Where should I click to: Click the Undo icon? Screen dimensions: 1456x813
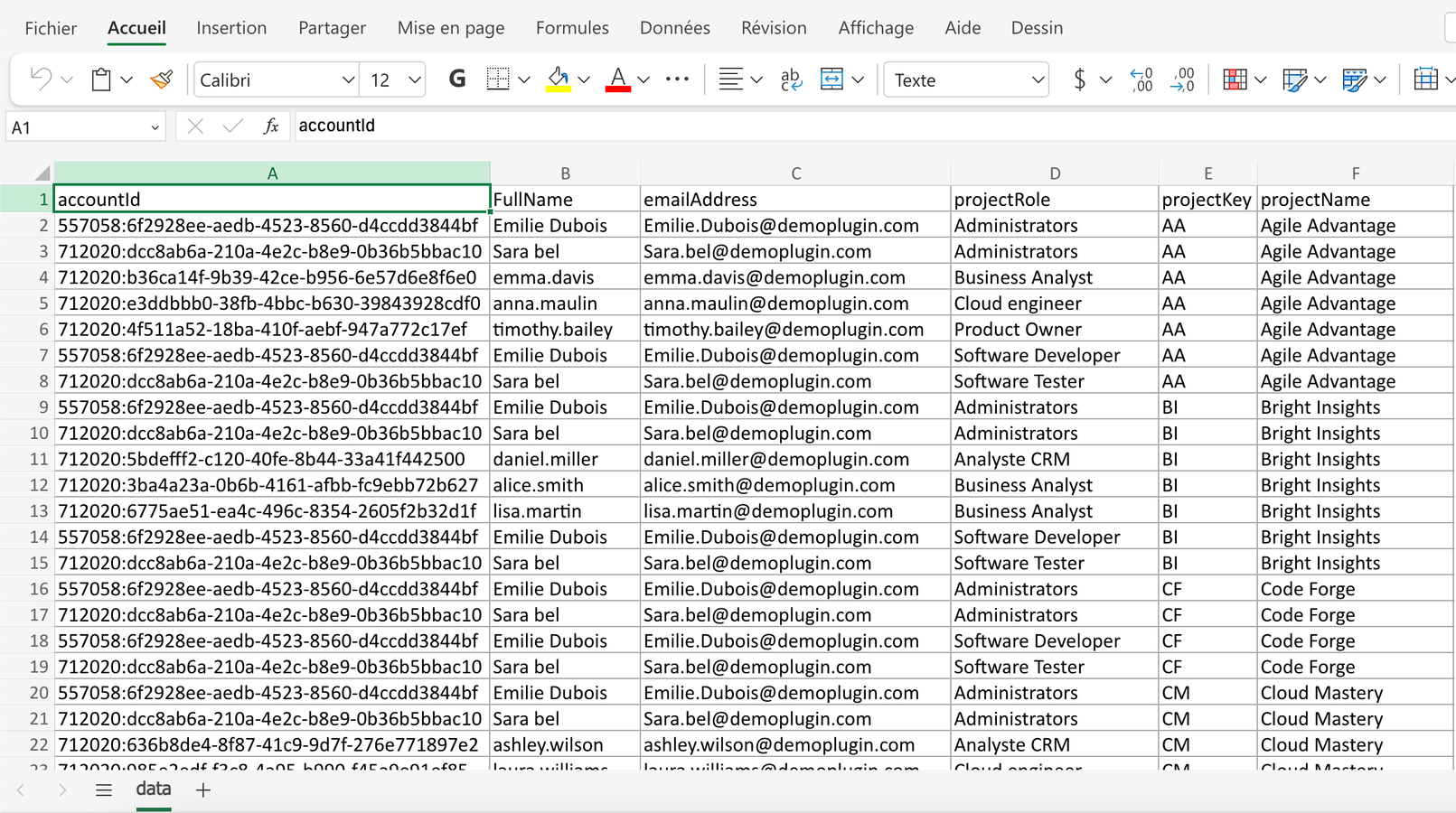[x=41, y=79]
